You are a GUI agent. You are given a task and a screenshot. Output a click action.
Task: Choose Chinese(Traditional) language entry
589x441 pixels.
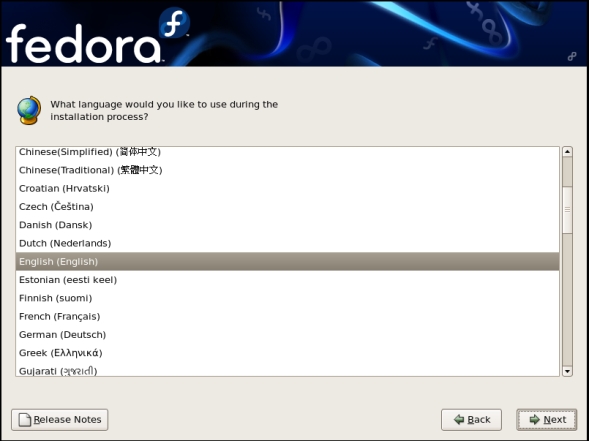(x=287, y=170)
